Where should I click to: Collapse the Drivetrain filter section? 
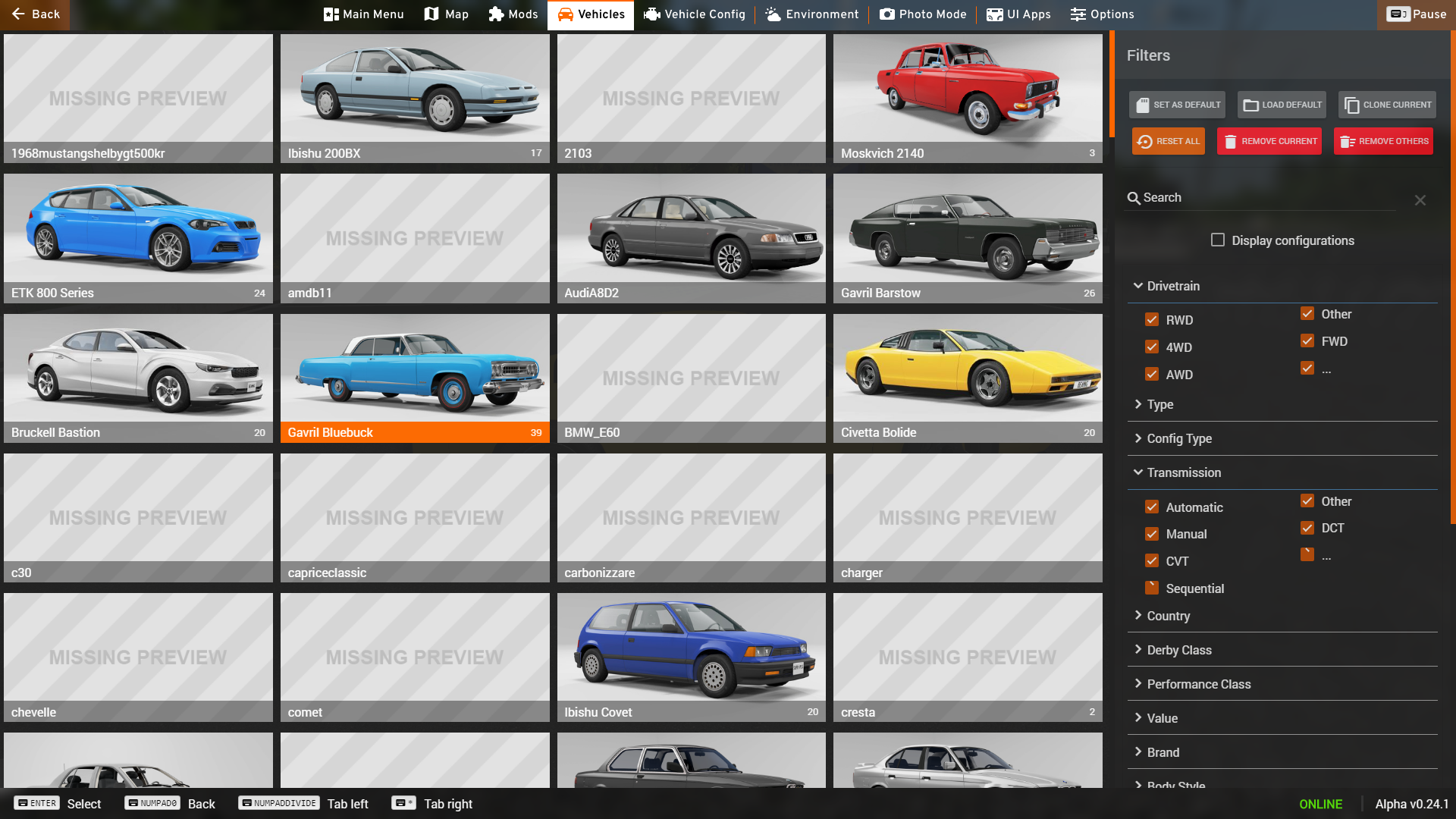(1282, 286)
